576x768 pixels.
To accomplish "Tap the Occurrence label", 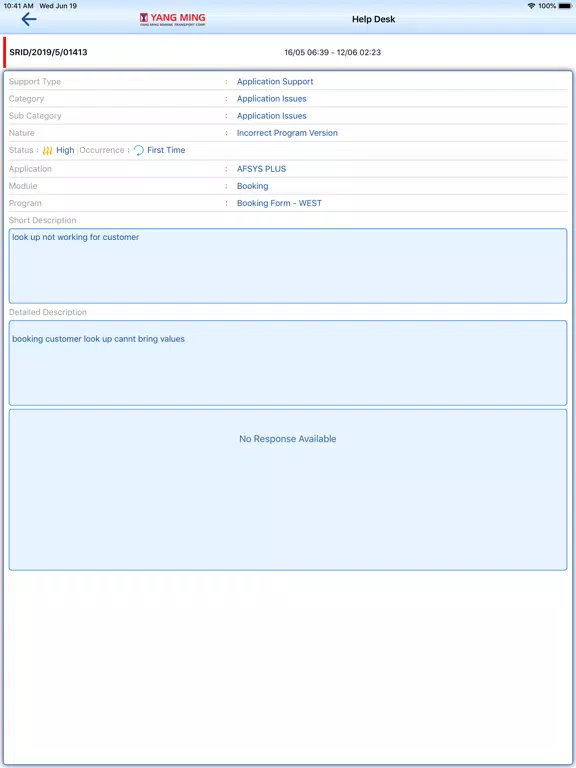I will (102, 150).
